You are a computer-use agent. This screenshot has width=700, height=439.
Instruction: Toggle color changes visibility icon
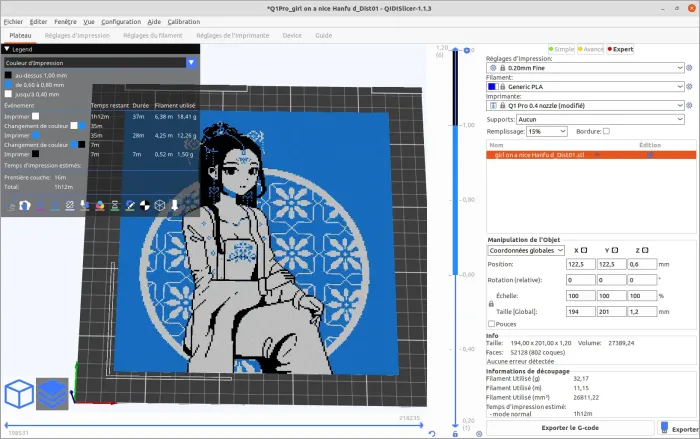pyautogui.click(x=100, y=205)
